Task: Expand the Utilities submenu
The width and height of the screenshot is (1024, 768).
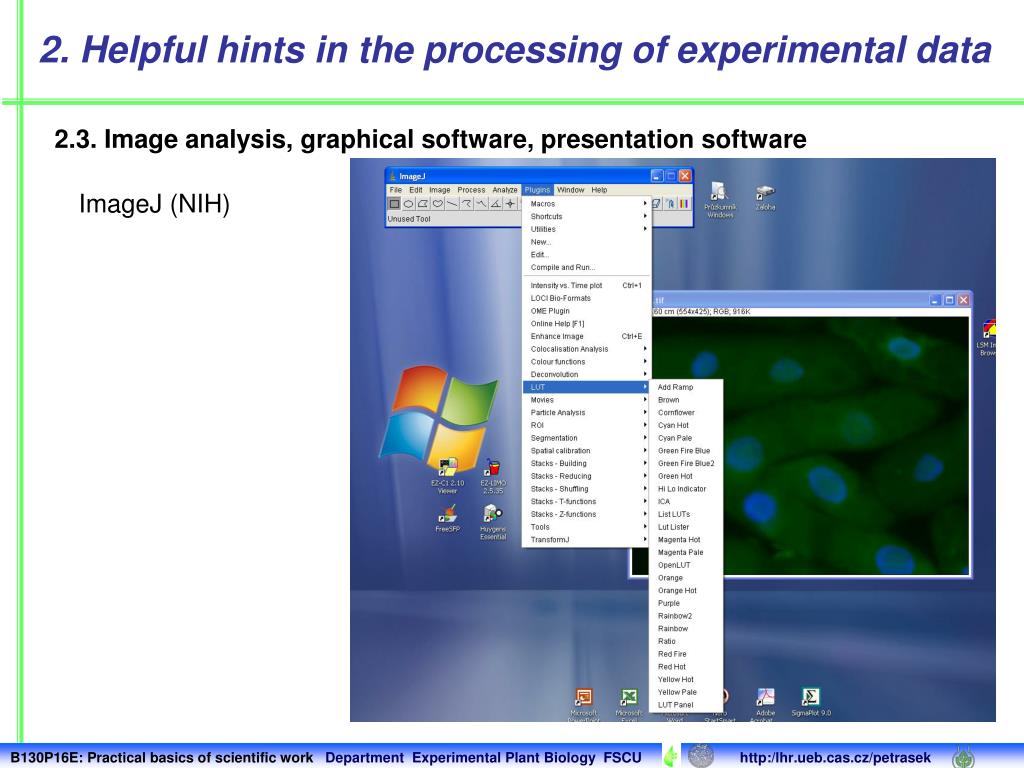Action: 587,229
